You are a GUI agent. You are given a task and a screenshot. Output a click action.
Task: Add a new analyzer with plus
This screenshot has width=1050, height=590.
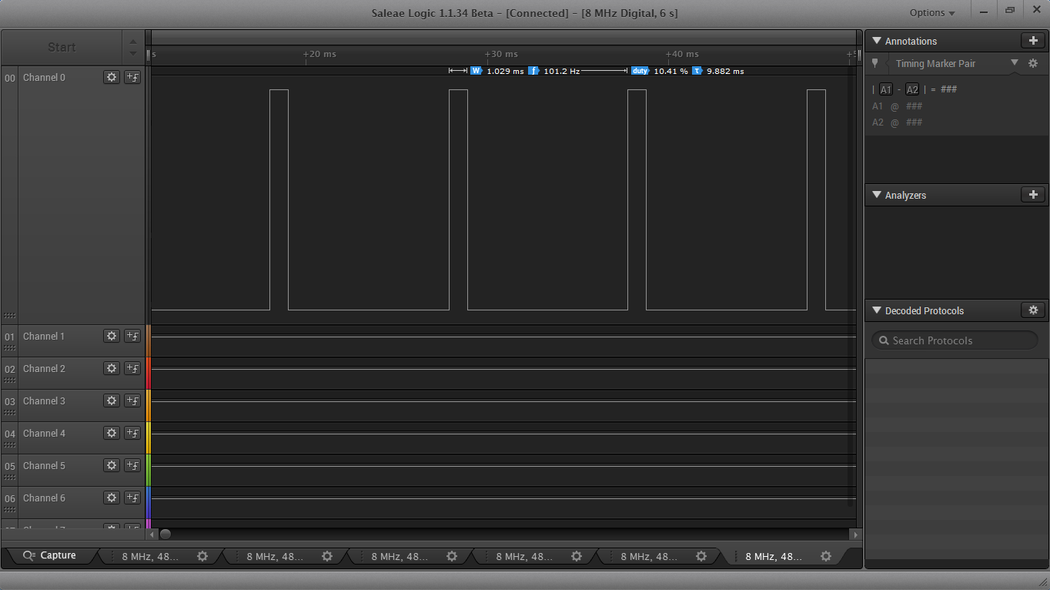[1033, 195]
